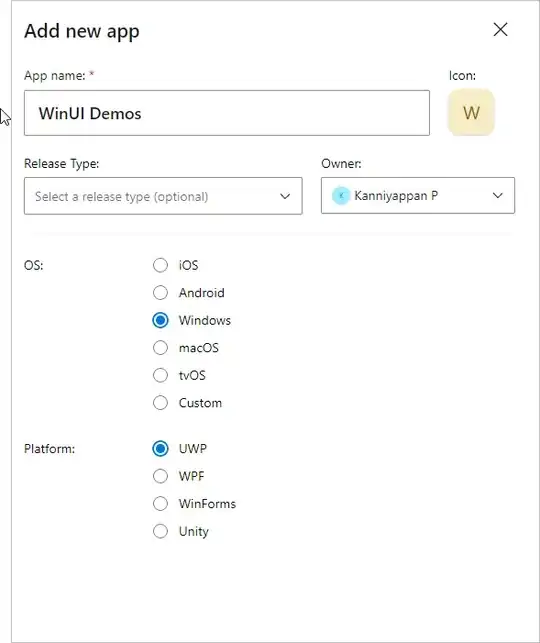The height and width of the screenshot is (643, 540).
Task: Click into the App name field
Action: click(x=227, y=113)
